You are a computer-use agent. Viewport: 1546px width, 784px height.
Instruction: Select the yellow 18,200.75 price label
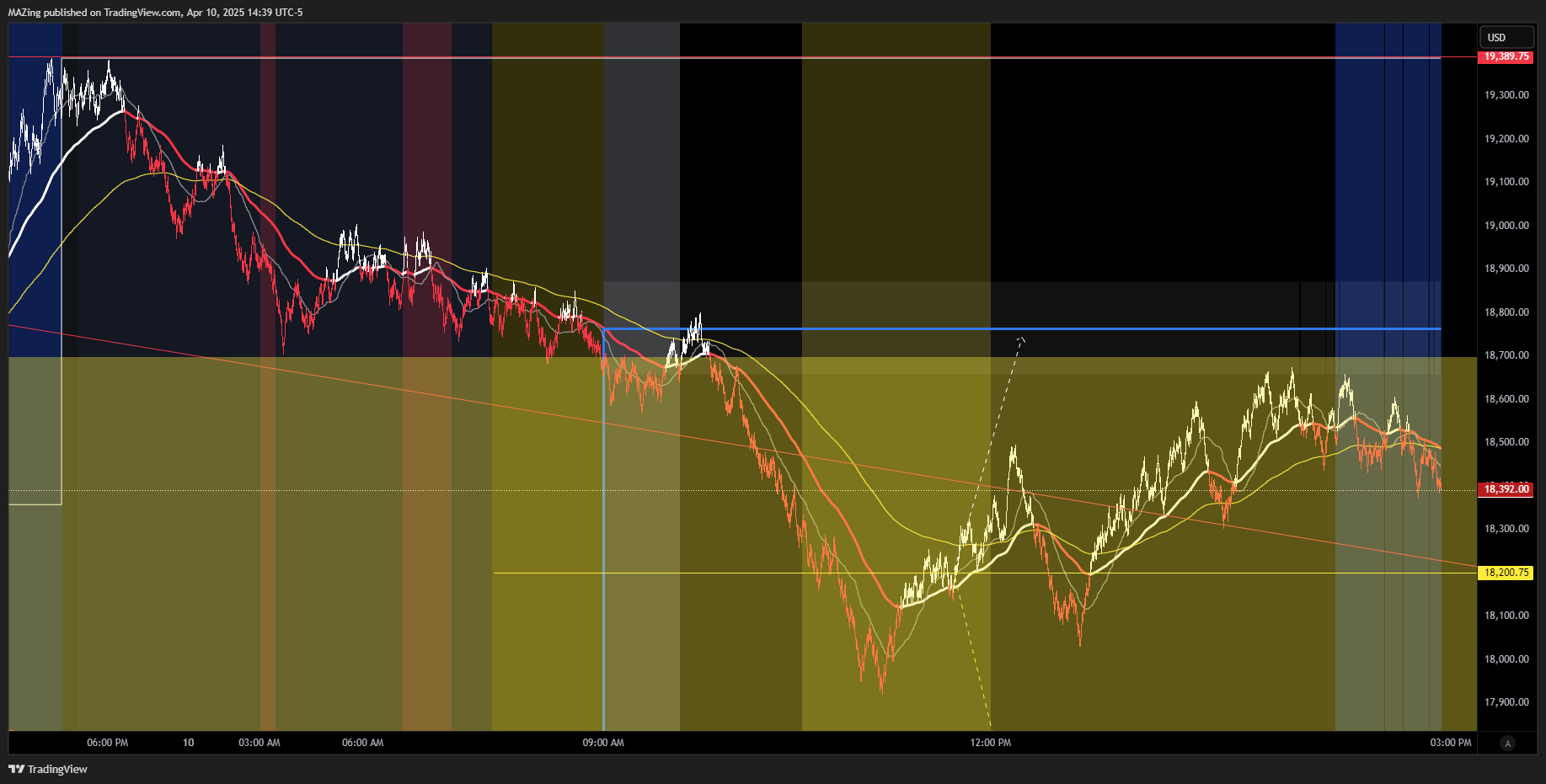[x=1506, y=573]
